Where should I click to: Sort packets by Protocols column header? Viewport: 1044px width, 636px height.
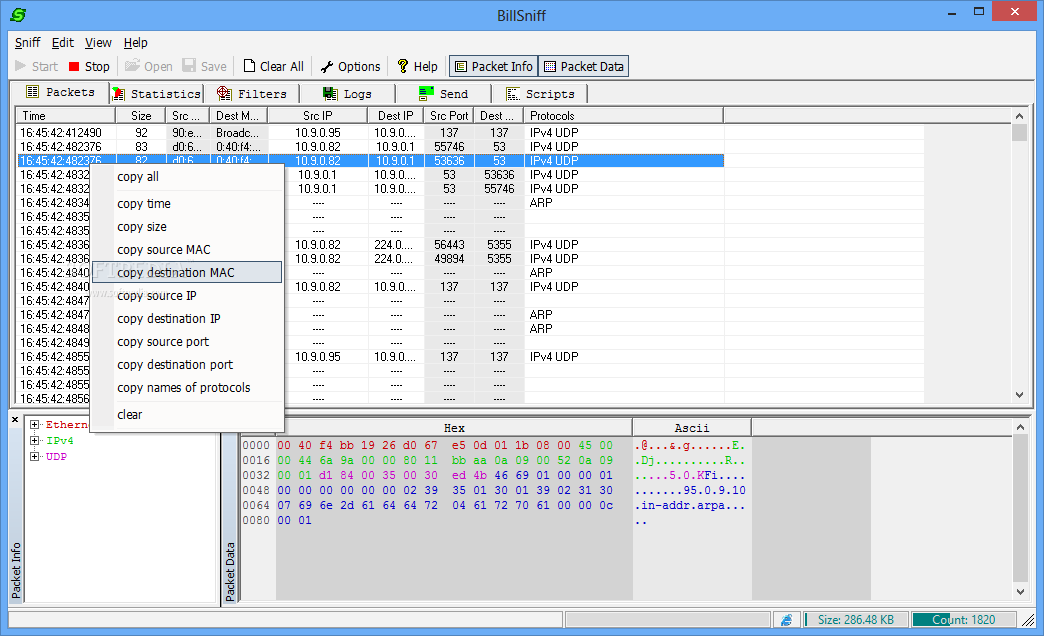[624, 115]
